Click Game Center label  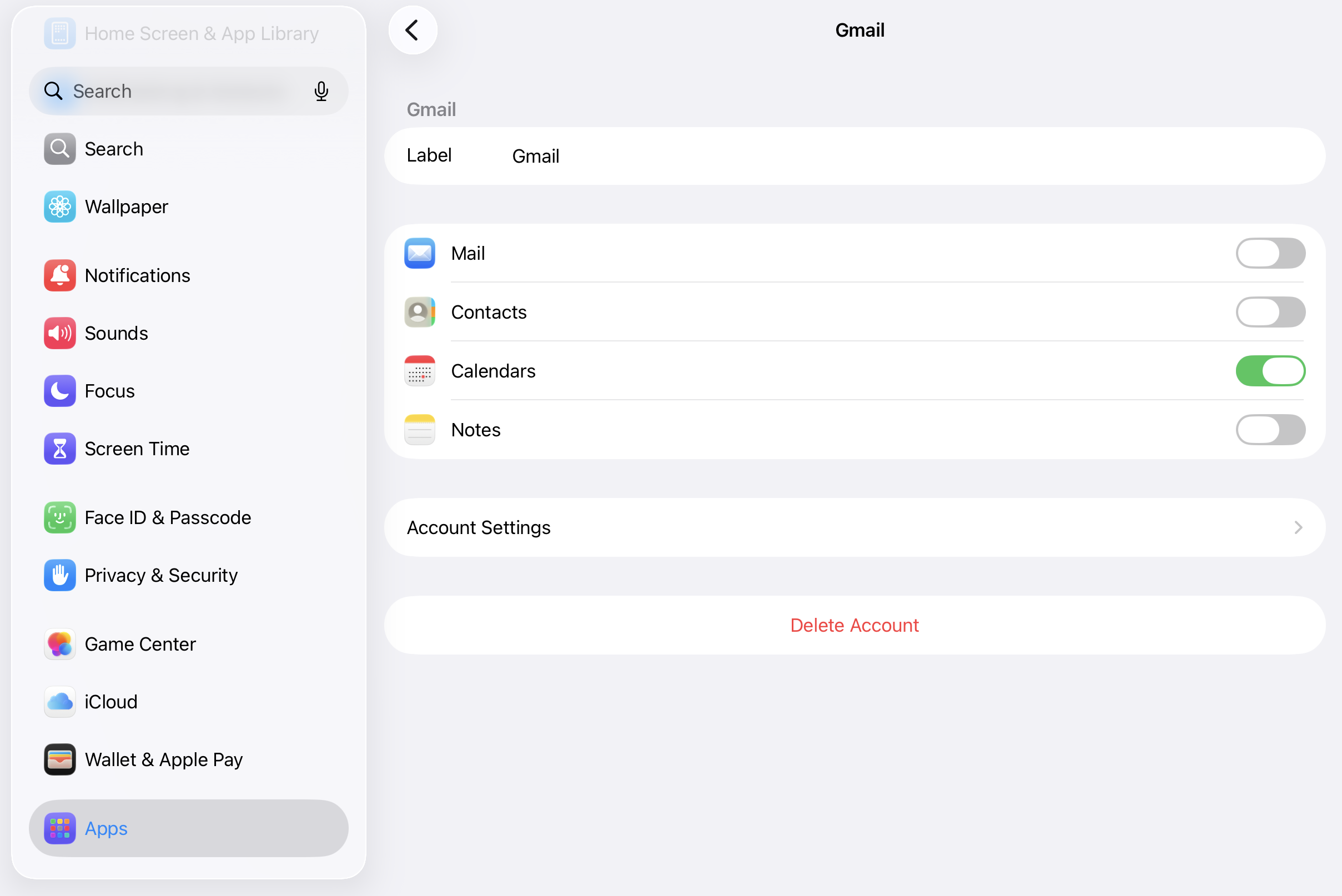pos(140,645)
